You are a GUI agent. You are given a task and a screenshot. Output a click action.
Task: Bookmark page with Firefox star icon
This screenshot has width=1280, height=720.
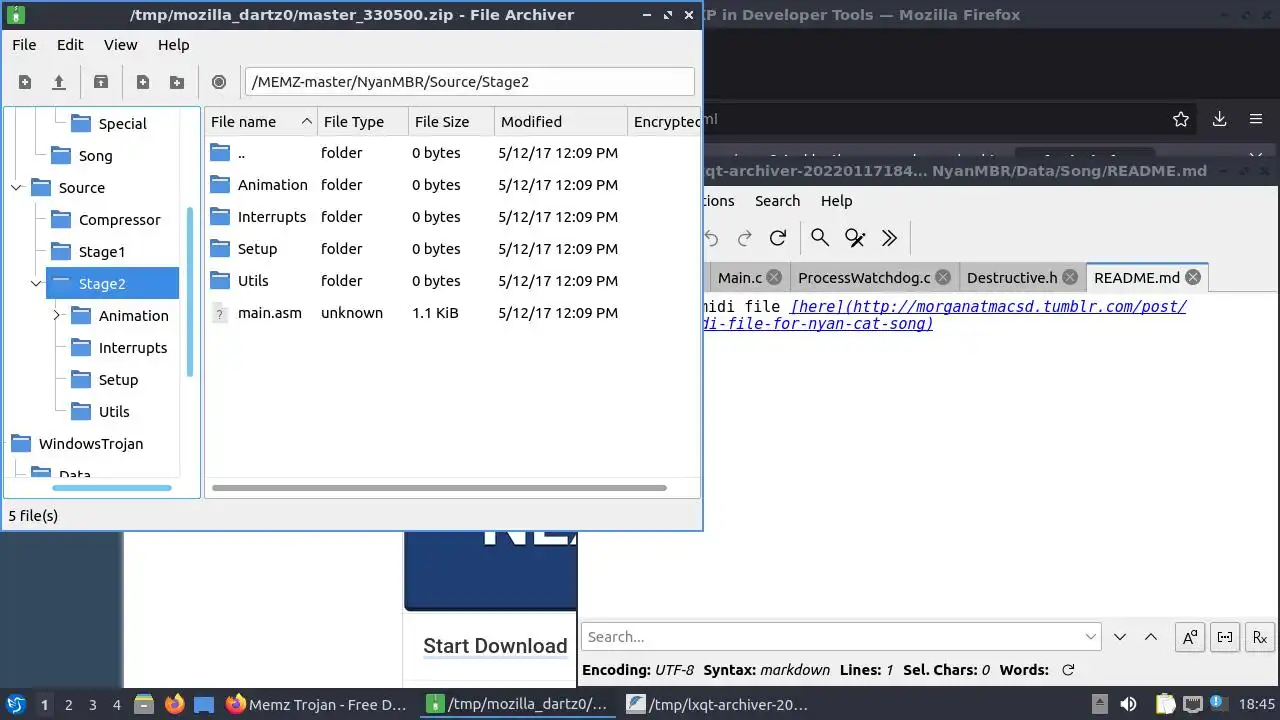tap(1181, 119)
